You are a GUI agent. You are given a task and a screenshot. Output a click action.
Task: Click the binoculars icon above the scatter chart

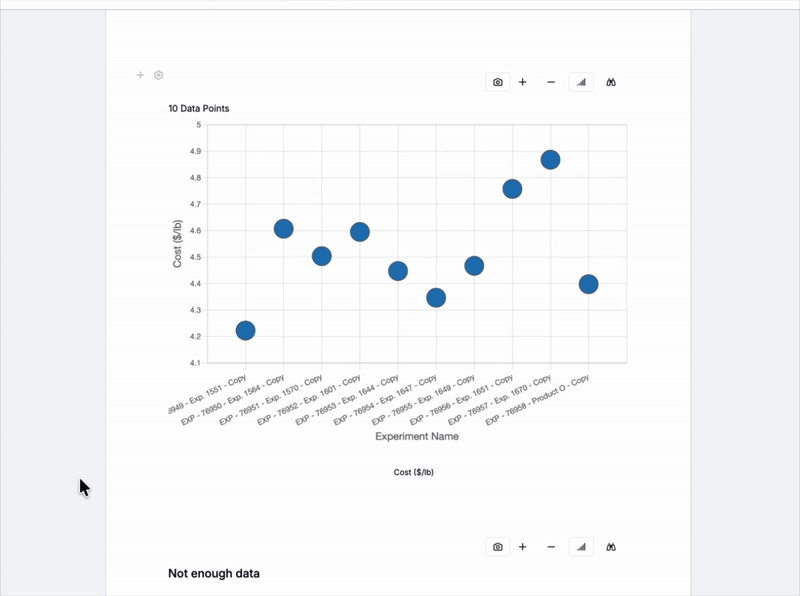pos(611,82)
